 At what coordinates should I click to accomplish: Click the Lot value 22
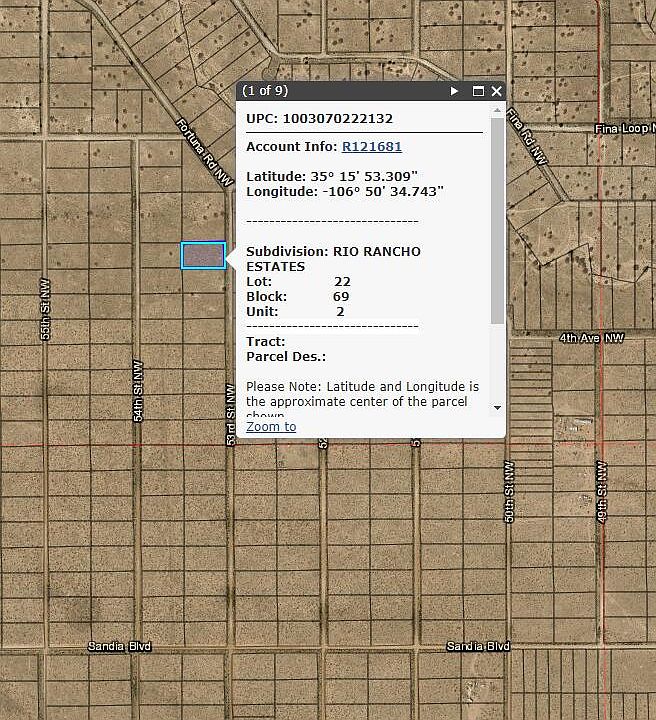pos(342,281)
